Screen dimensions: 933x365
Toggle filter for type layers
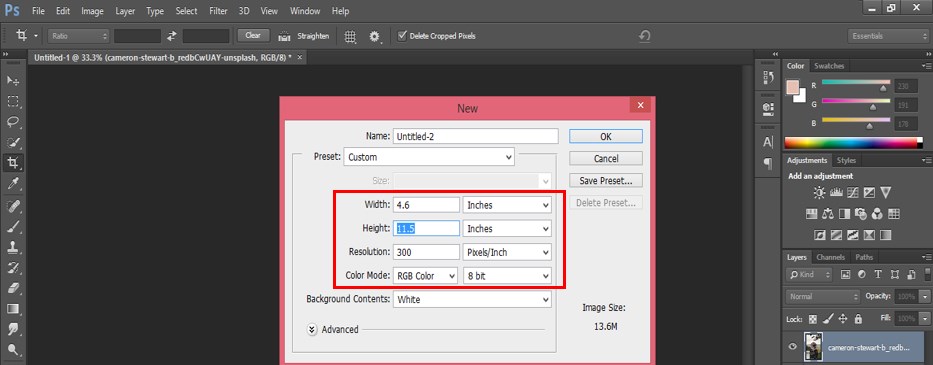click(x=878, y=274)
